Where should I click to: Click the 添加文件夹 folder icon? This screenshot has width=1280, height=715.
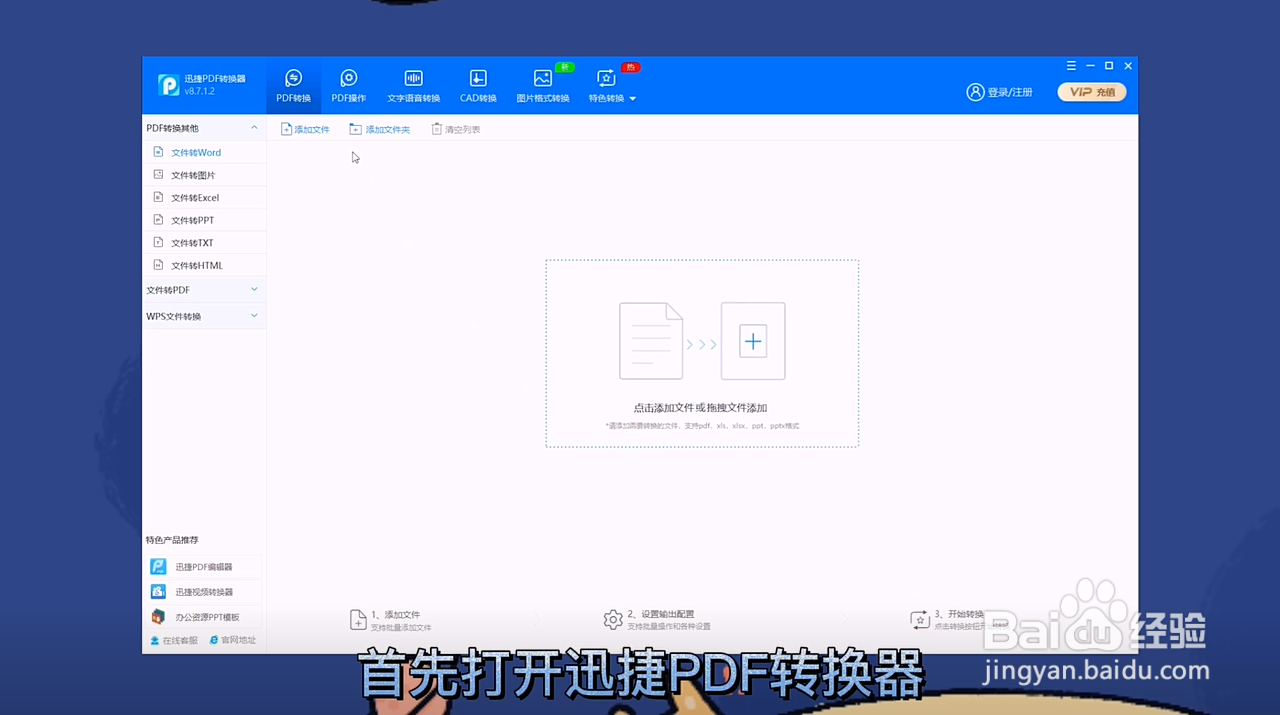(355, 129)
